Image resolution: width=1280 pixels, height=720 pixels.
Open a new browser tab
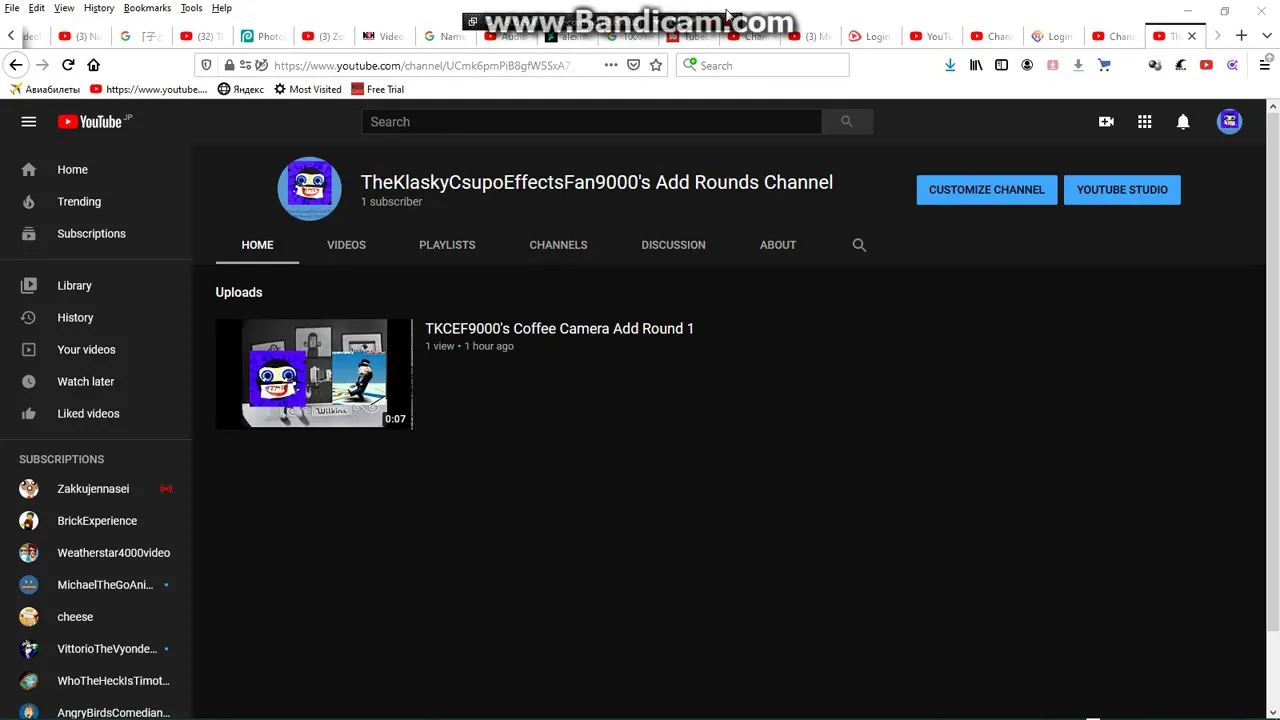pos(1241,36)
